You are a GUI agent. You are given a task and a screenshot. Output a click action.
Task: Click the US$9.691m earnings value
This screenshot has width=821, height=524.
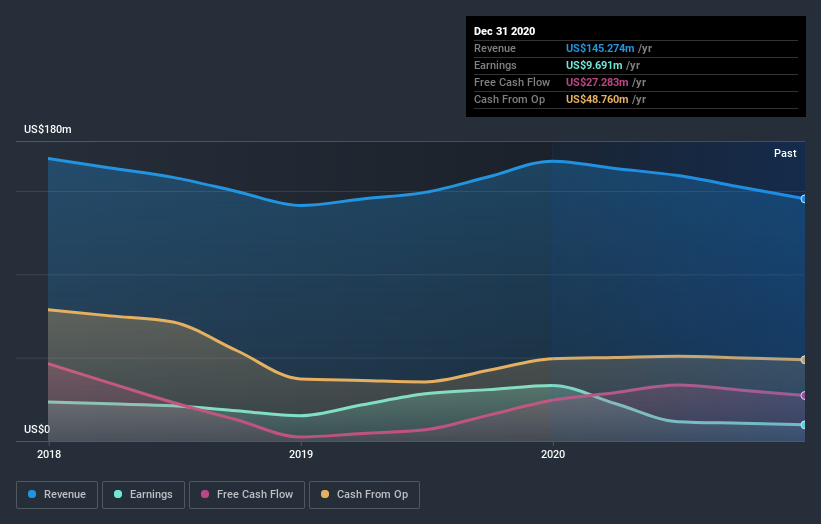[594, 65]
